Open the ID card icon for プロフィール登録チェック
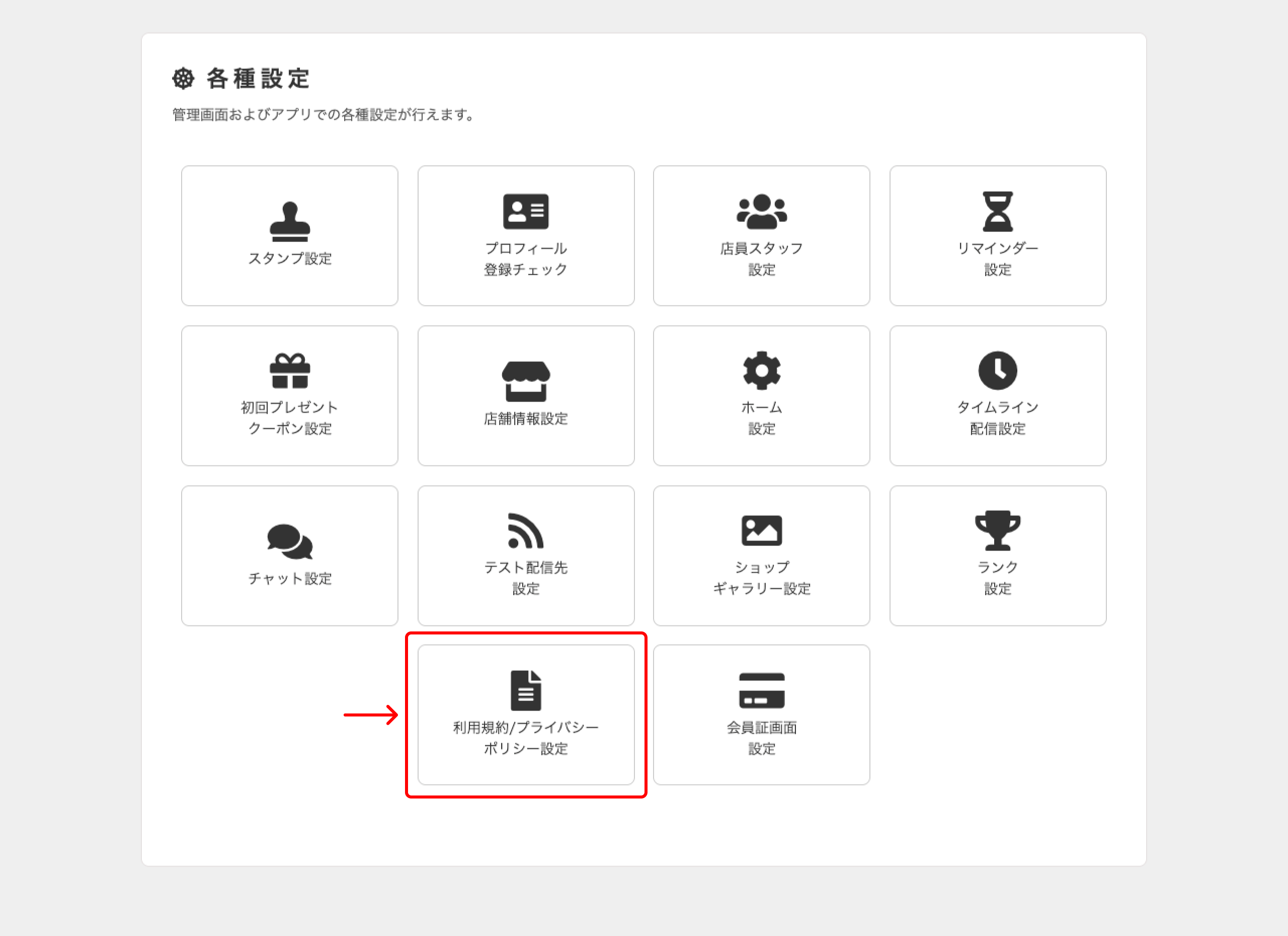This screenshot has height=936, width=1288. tap(526, 211)
